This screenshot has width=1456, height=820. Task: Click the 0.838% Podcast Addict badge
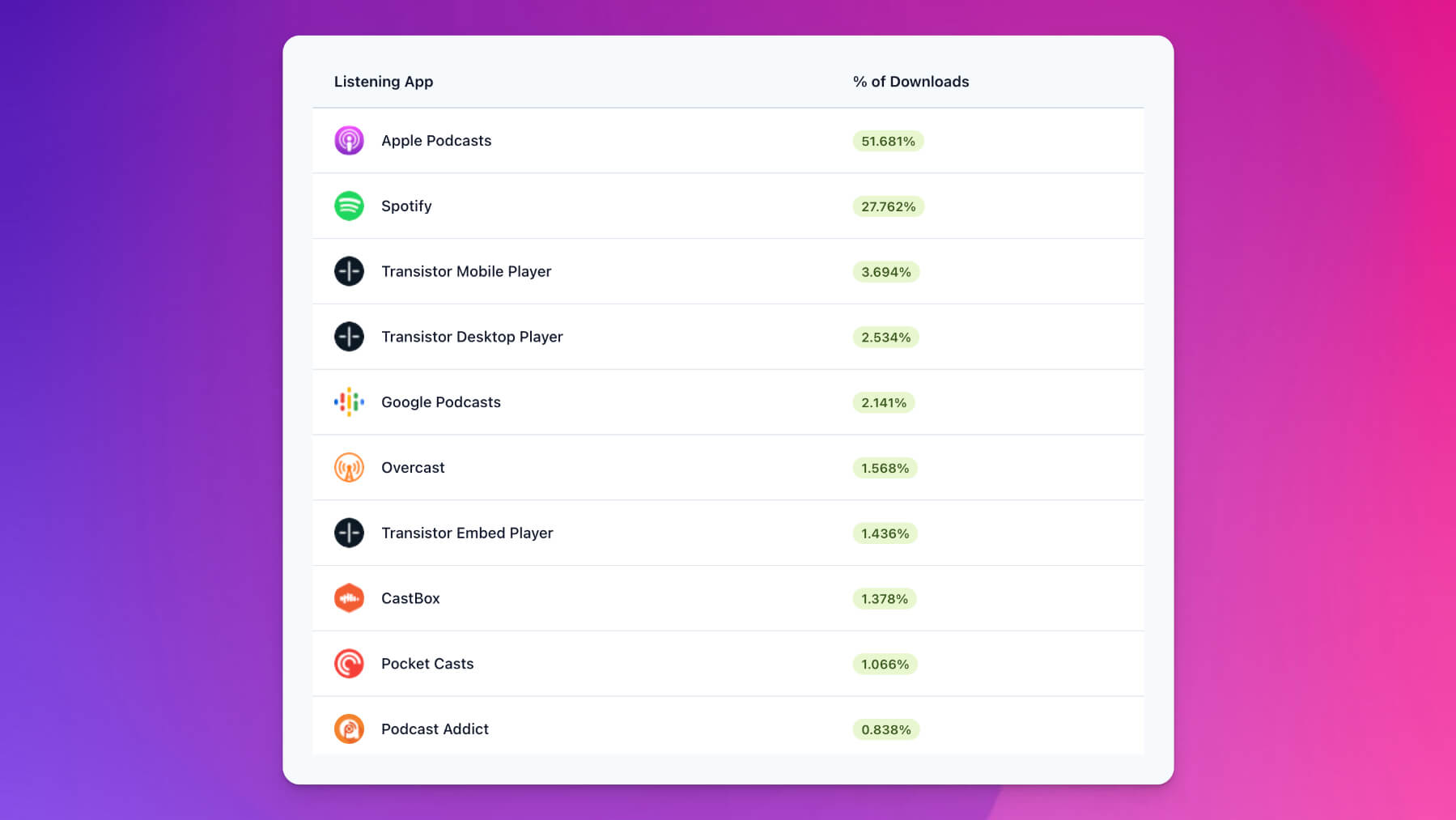885,730
